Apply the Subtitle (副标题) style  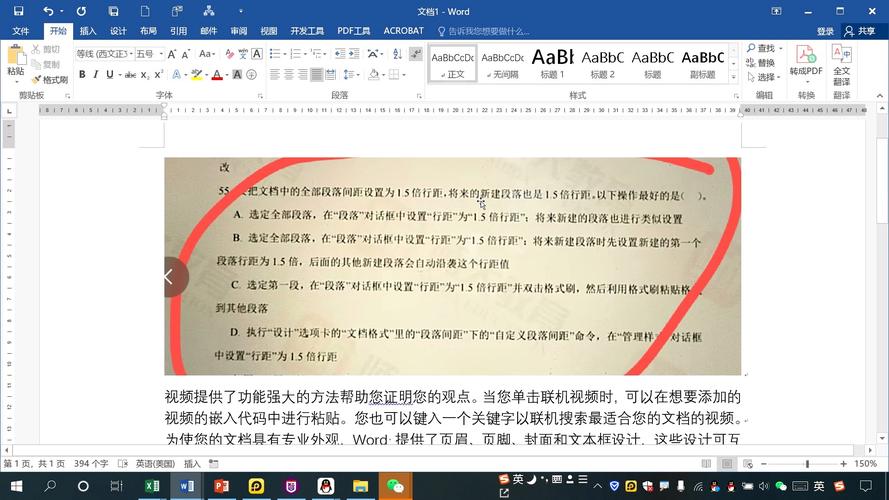point(702,63)
